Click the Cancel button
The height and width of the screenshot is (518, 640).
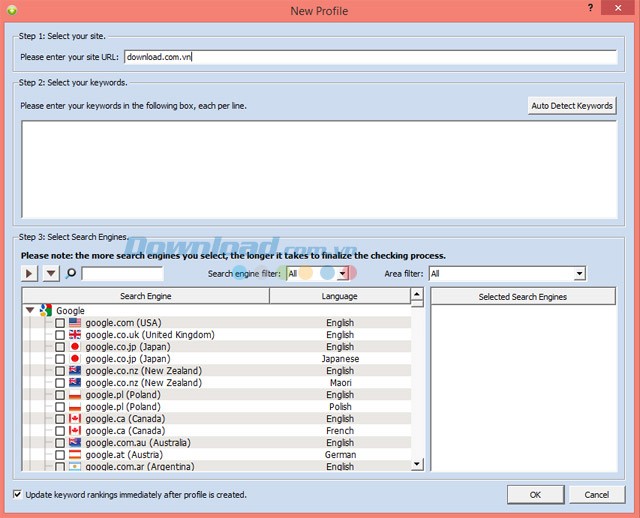tap(597, 495)
